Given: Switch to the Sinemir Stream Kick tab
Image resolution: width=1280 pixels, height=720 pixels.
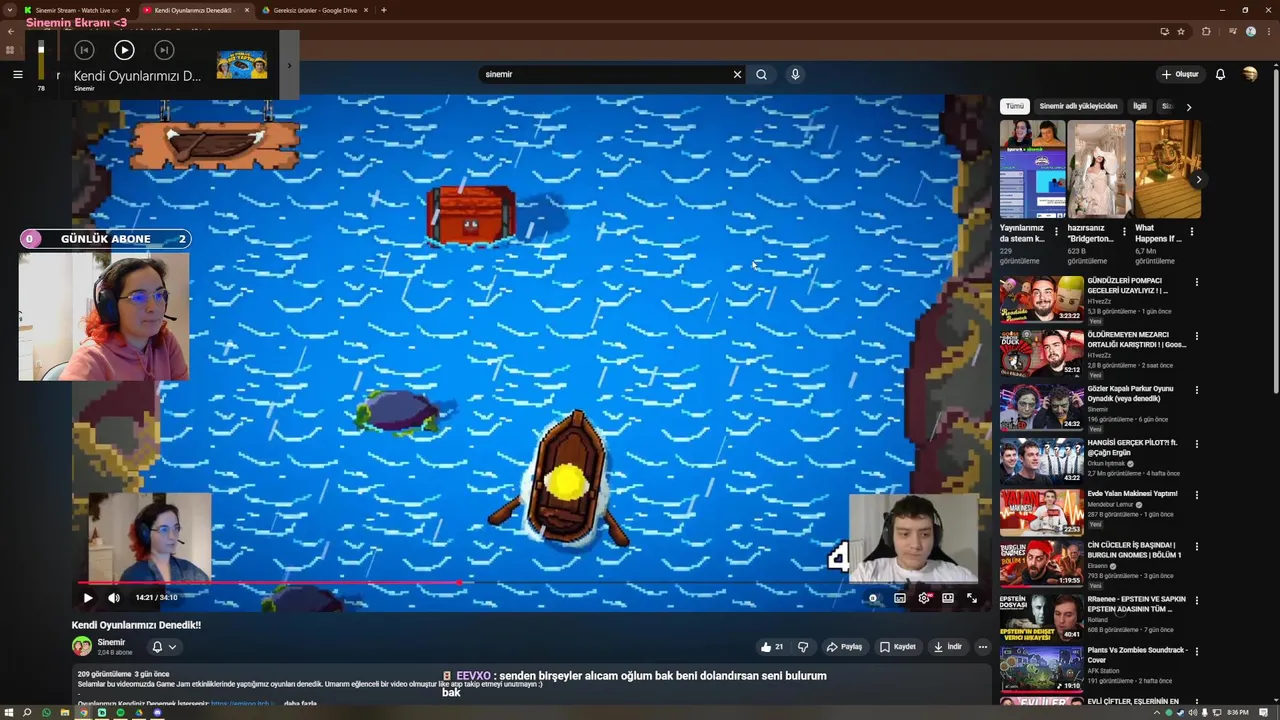Looking at the screenshot, I should 77,10.
